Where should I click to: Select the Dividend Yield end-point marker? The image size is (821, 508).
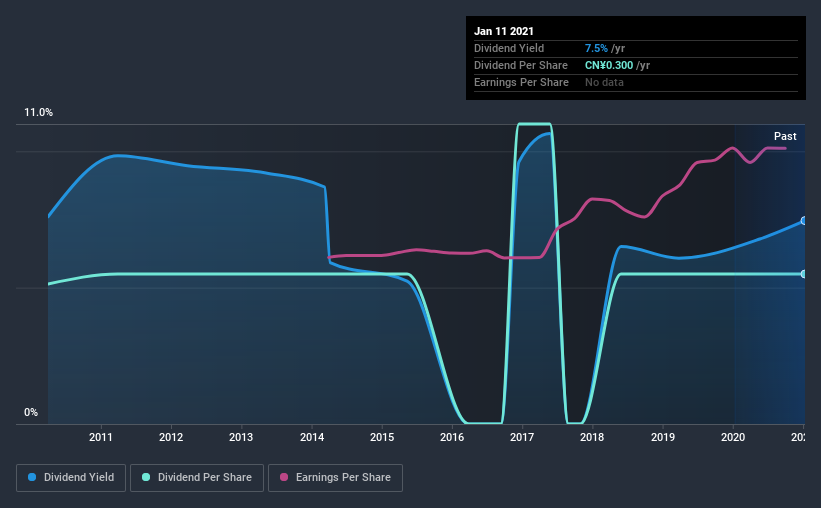[x=803, y=221]
